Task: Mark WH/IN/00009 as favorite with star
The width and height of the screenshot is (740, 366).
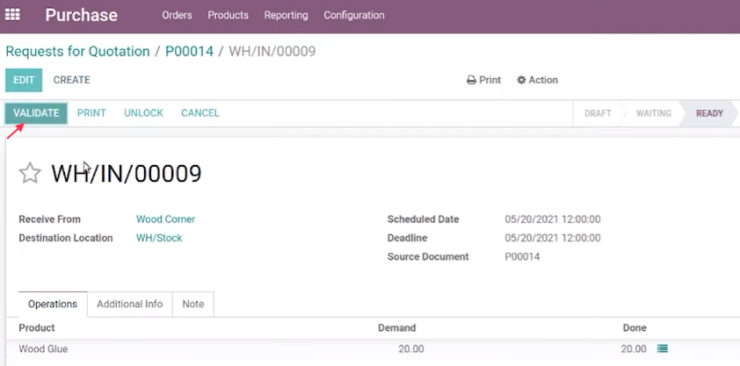Action: click(30, 173)
